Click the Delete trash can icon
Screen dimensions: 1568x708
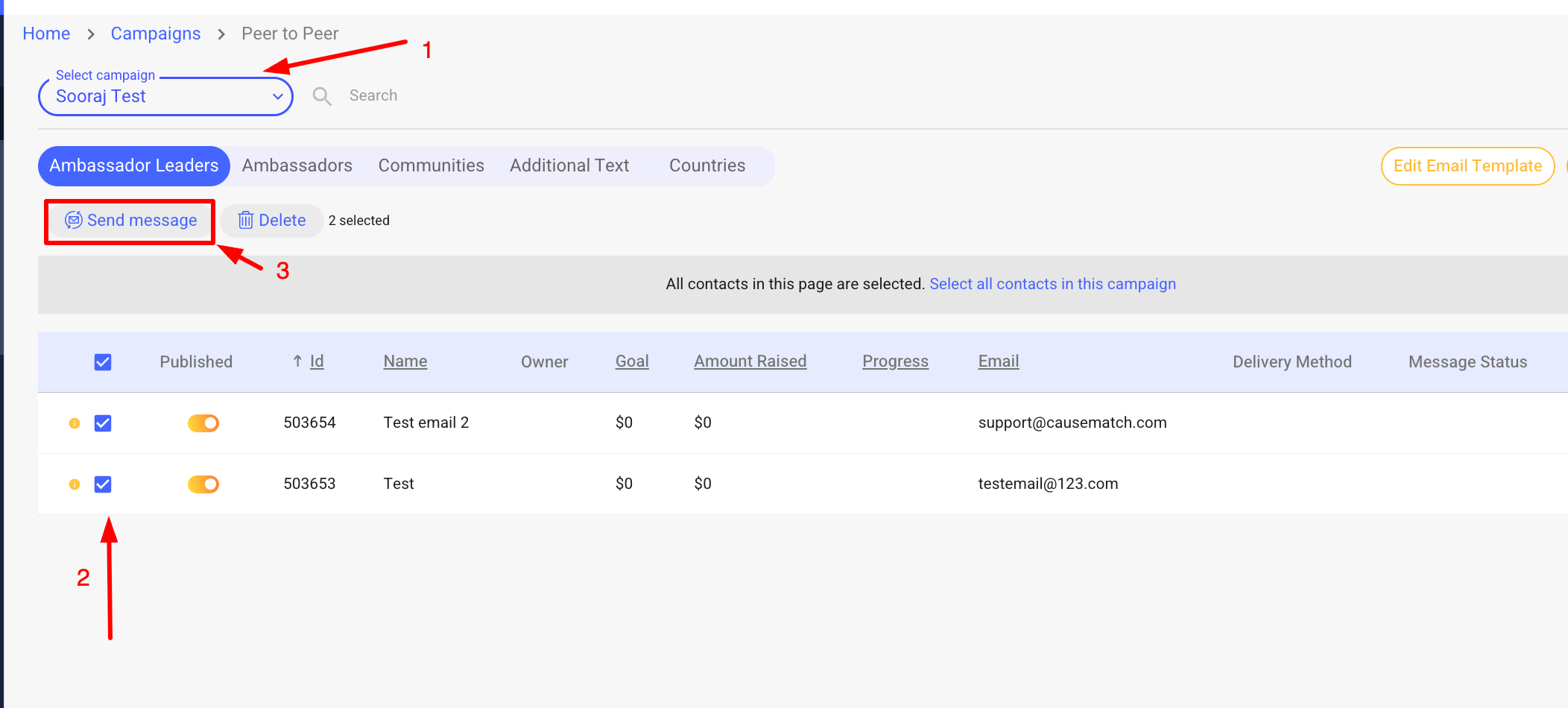point(245,221)
